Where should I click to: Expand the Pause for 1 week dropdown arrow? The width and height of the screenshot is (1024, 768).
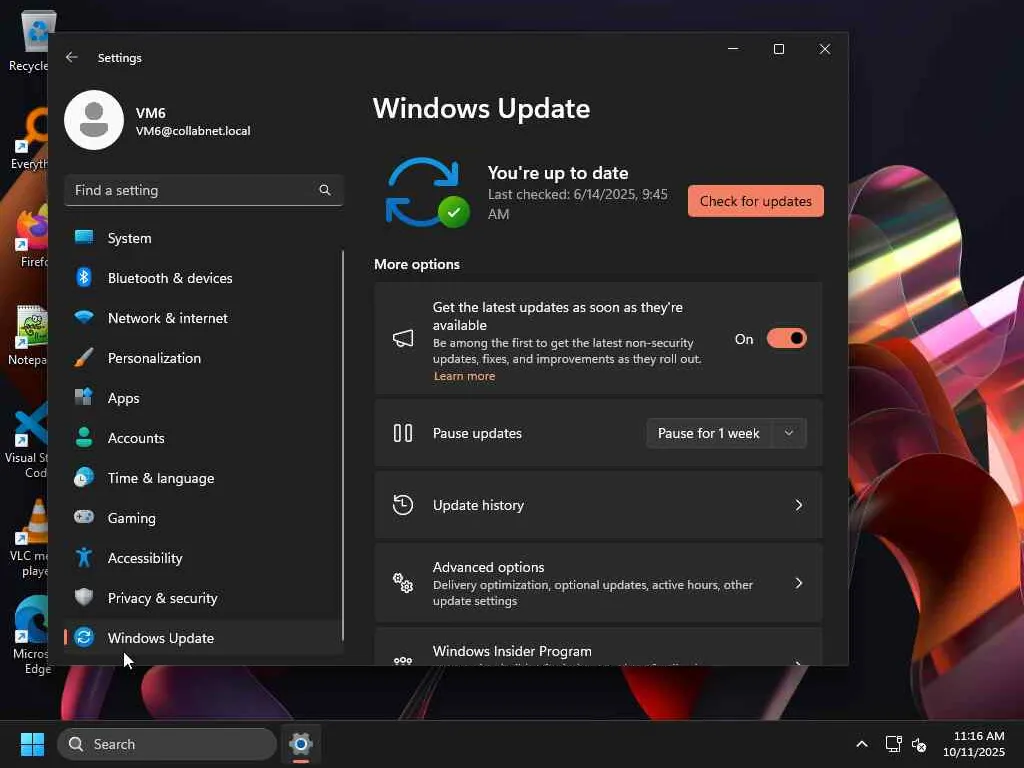[789, 433]
